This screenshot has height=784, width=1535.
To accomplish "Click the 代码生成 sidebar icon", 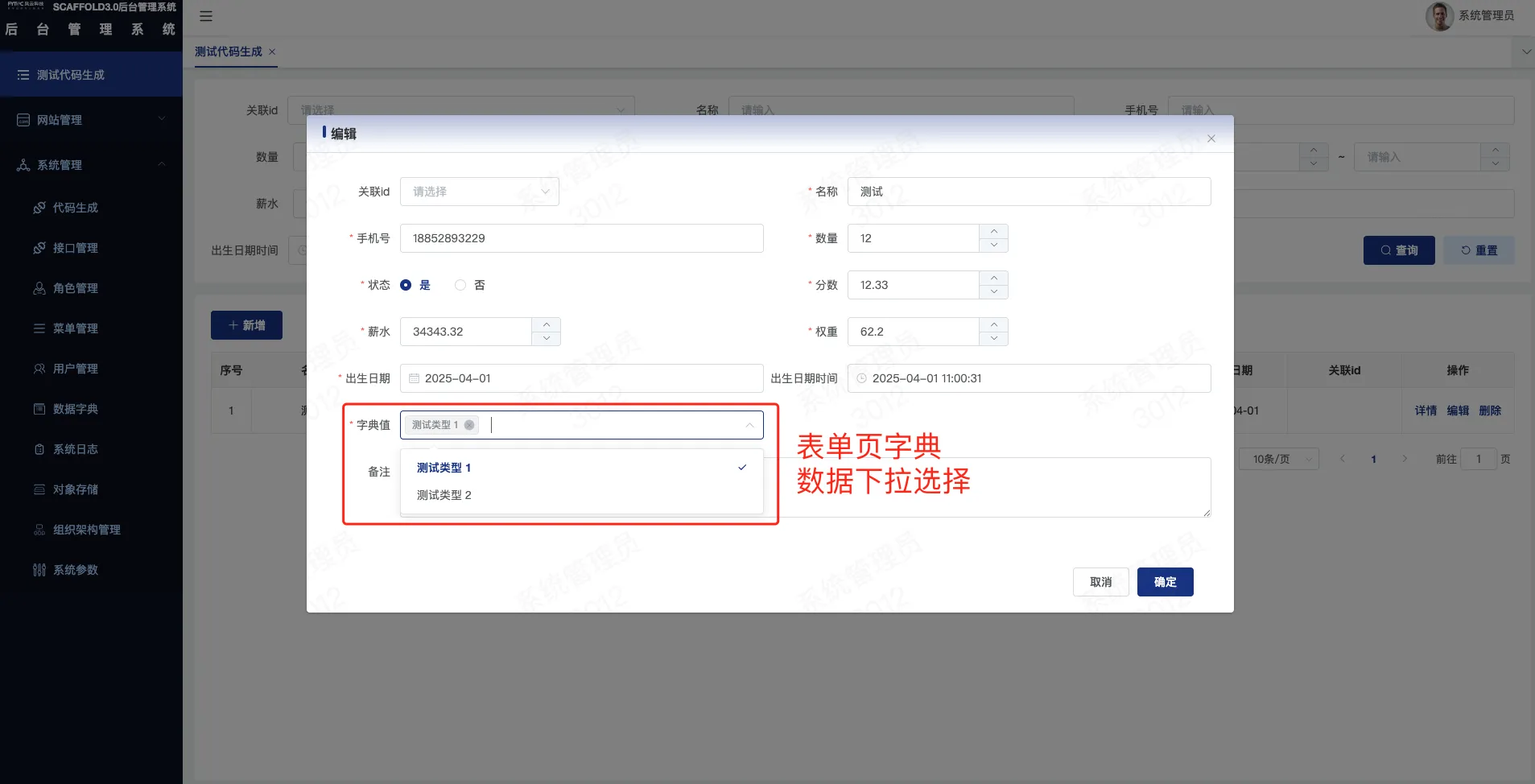I will (39, 208).
